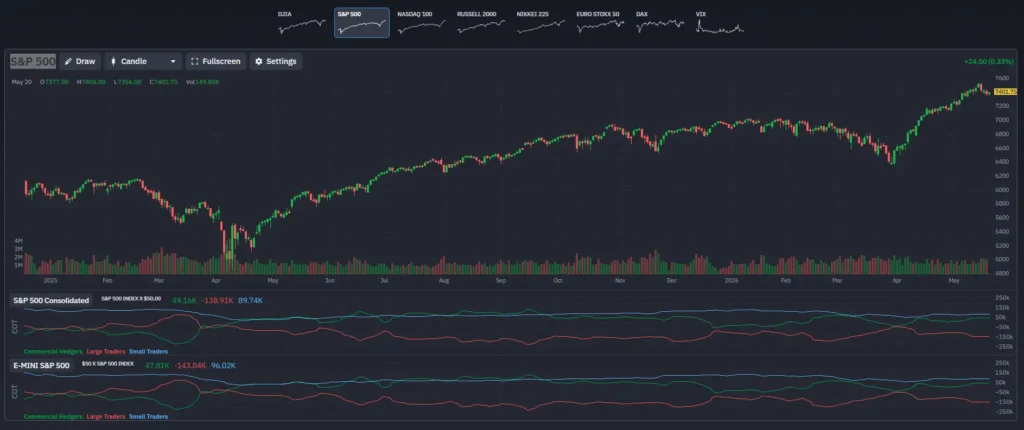Image resolution: width=1024 pixels, height=430 pixels.
Task: Click the 5400 price axis label
Action: 1002,231
